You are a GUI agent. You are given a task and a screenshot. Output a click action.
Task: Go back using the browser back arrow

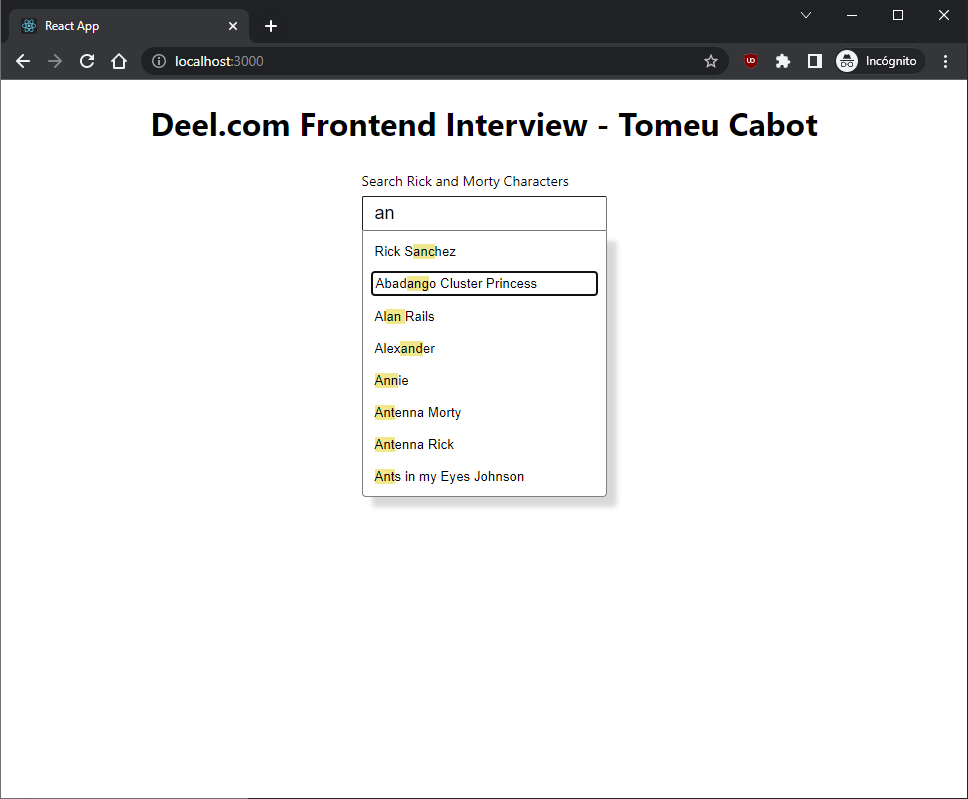23,61
